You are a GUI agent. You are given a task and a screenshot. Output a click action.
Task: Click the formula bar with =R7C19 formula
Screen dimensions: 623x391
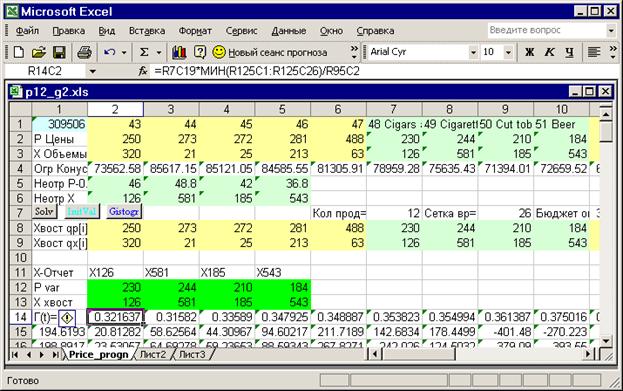click(384, 72)
